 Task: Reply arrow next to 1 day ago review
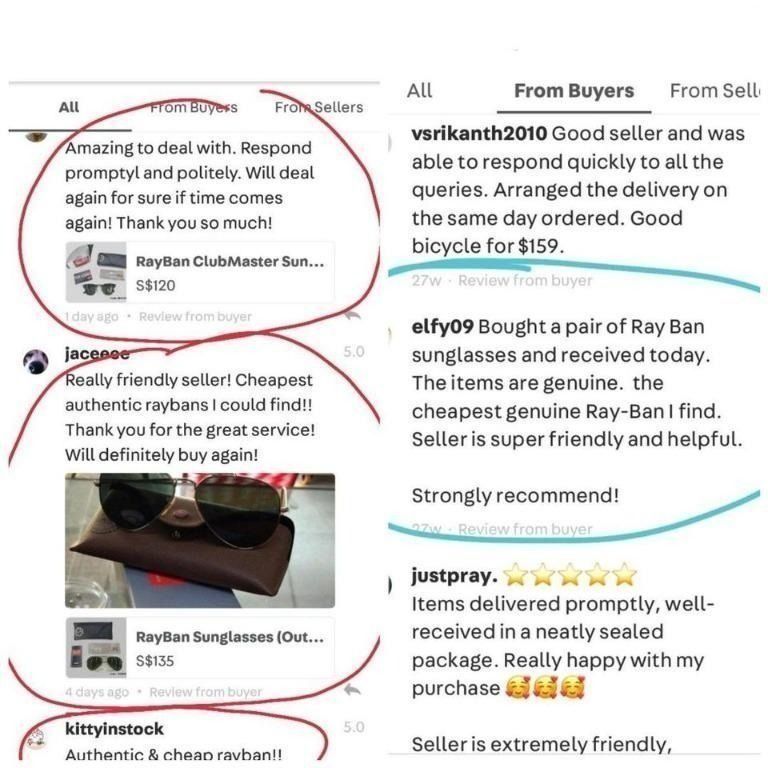coord(353,316)
